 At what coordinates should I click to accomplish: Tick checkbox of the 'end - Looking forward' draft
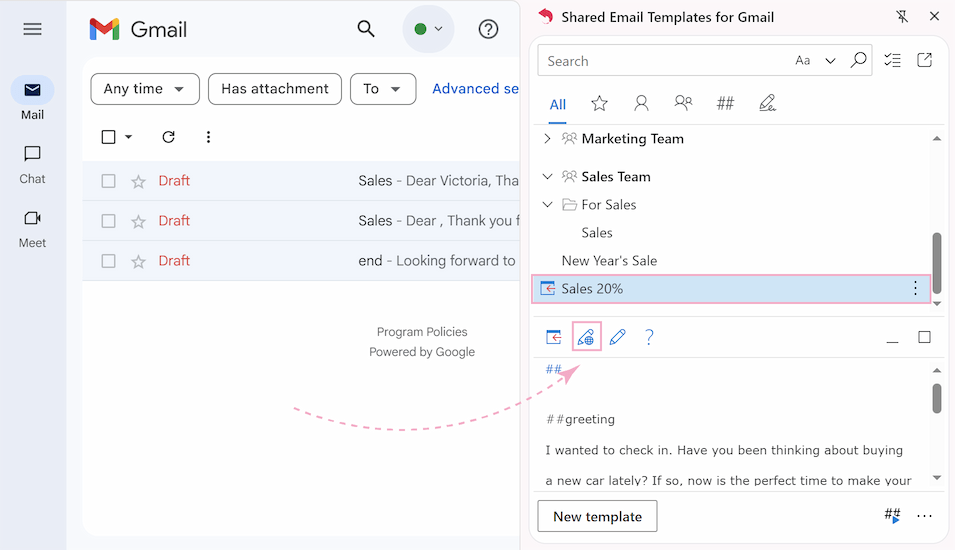click(x=108, y=261)
